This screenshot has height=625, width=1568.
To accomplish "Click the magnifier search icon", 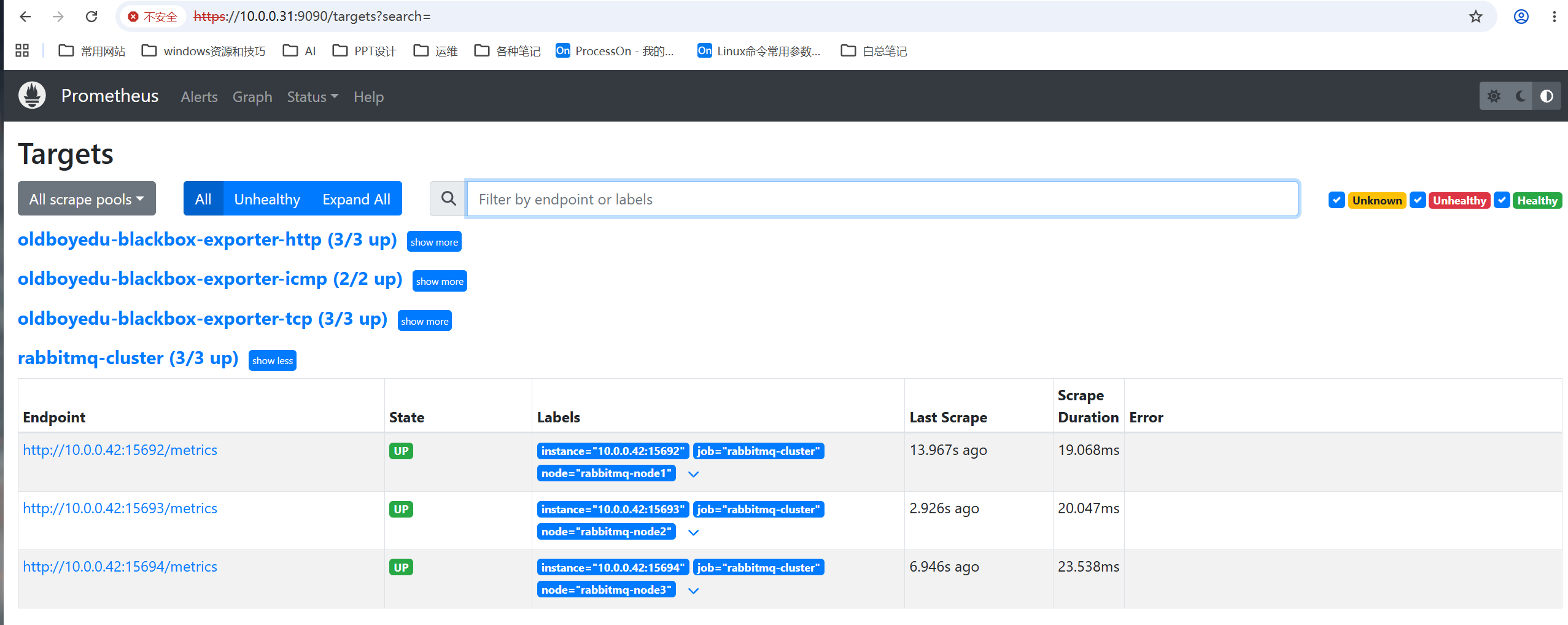I will pyautogui.click(x=448, y=198).
